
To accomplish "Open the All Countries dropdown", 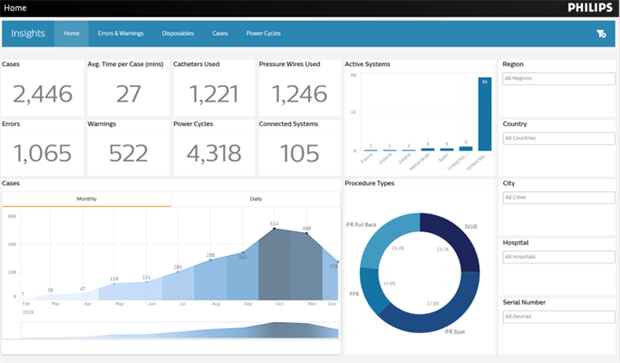I will pyautogui.click(x=559, y=138).
